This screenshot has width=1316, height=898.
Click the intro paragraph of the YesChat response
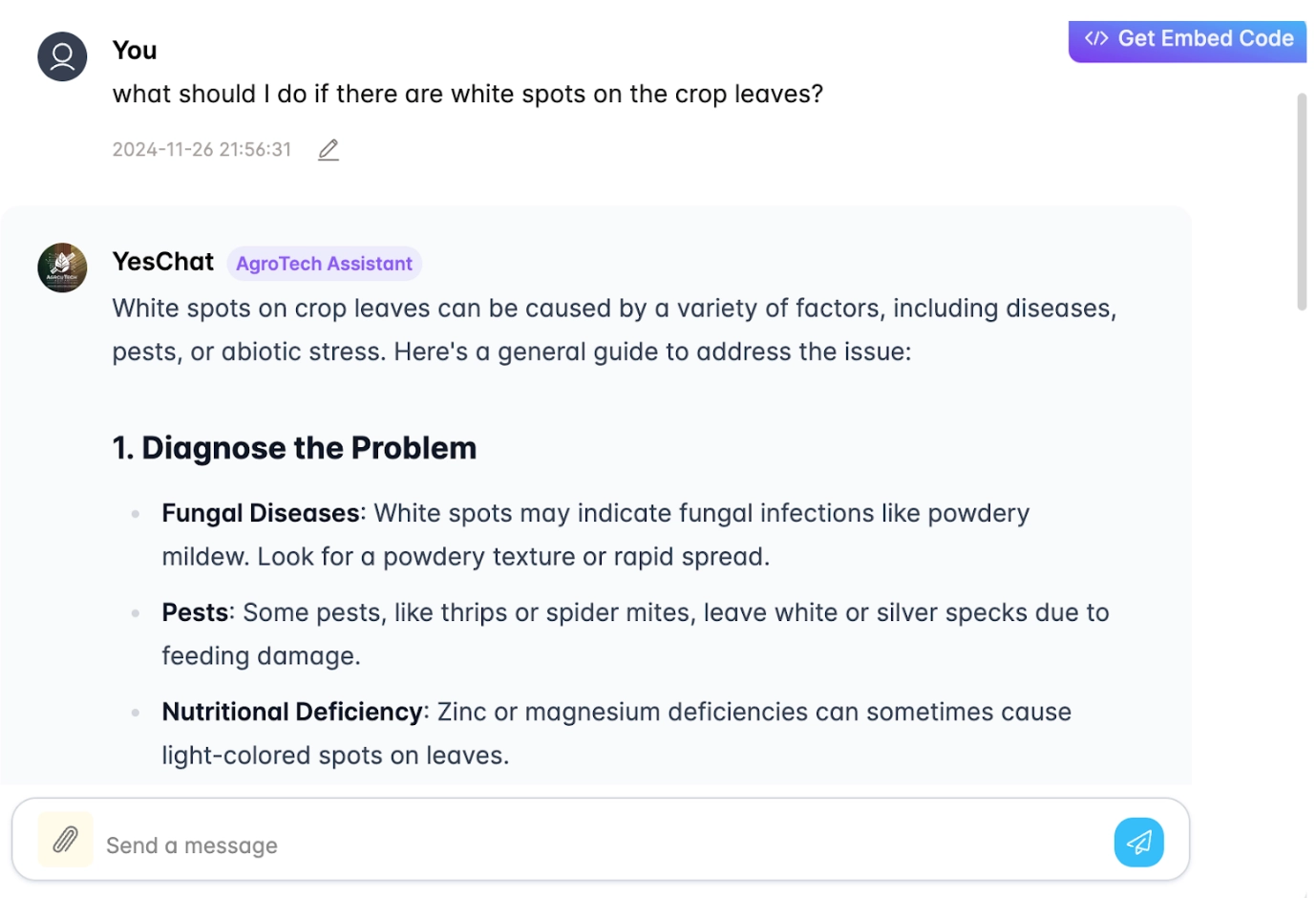[614, 330]
